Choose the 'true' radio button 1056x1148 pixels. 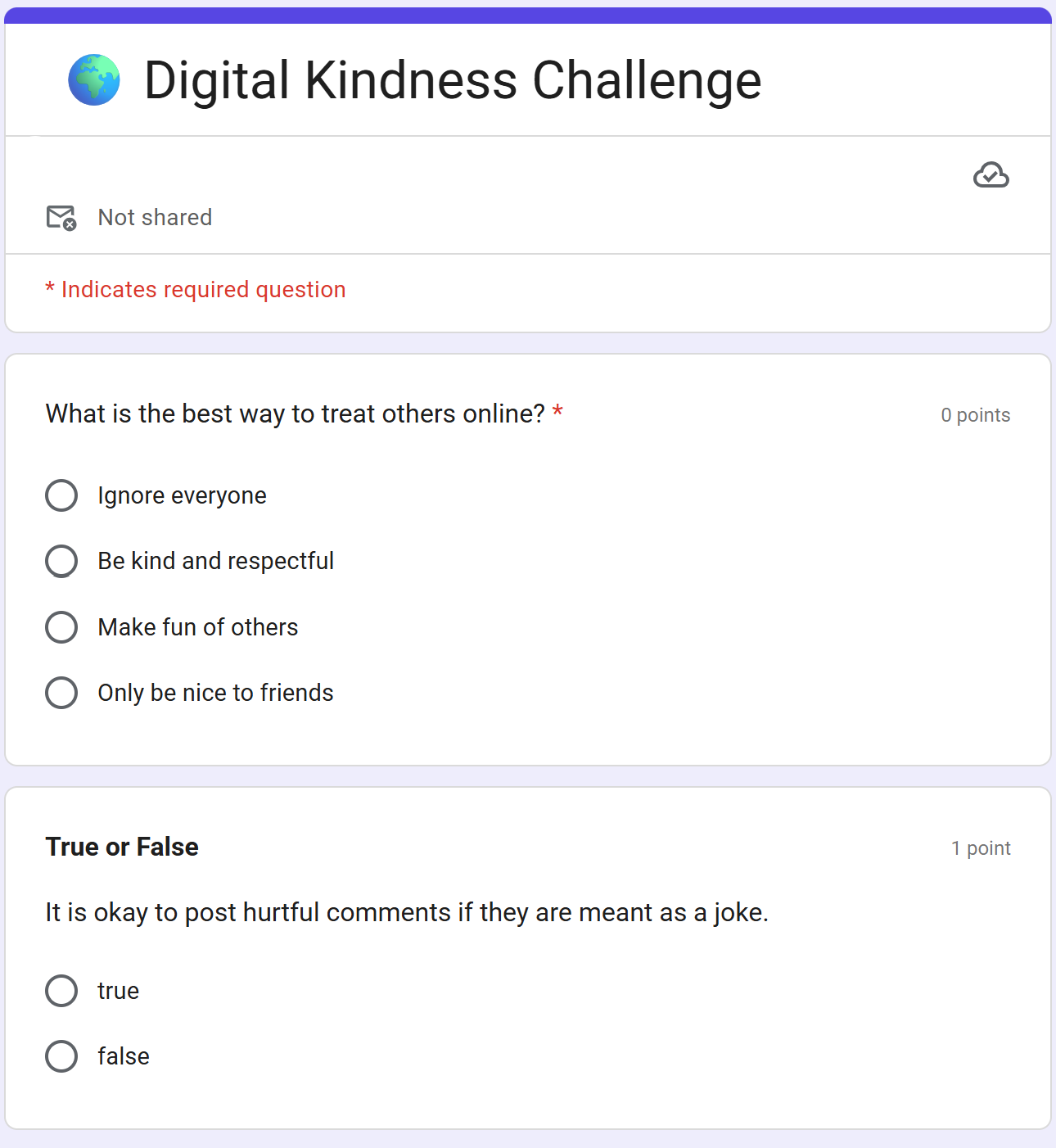(61, 991)
